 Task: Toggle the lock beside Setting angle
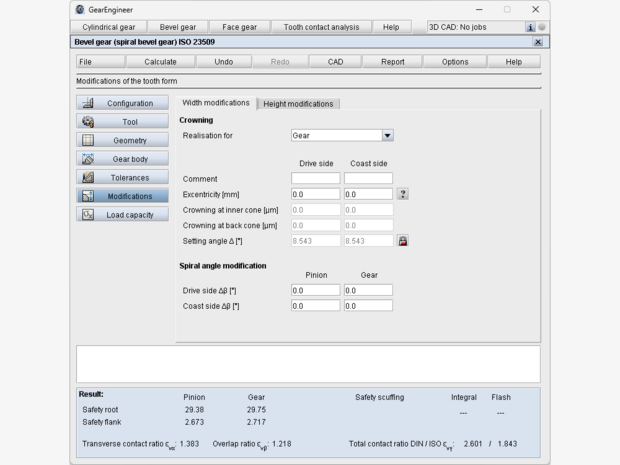[x=403, y=241]
